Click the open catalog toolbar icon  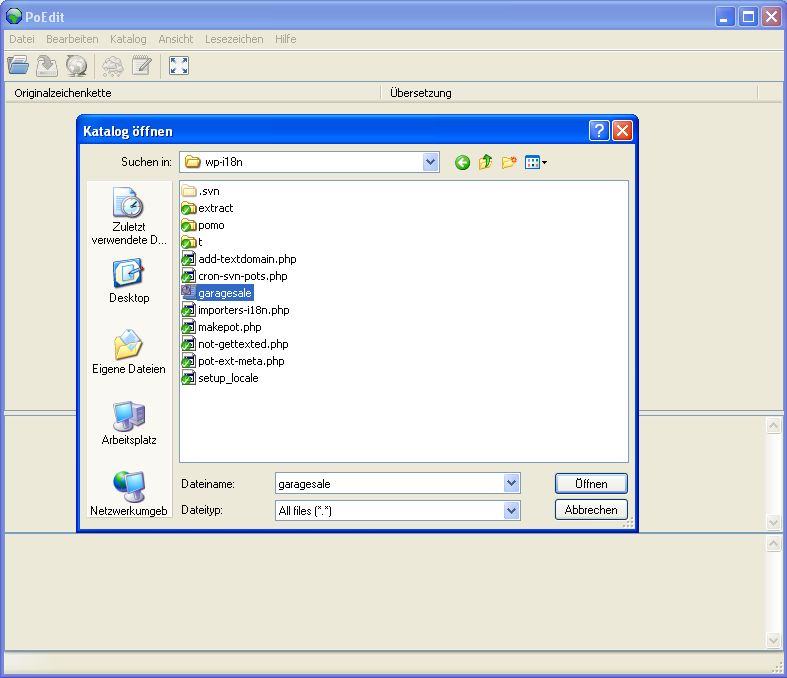tap(19, 66)
